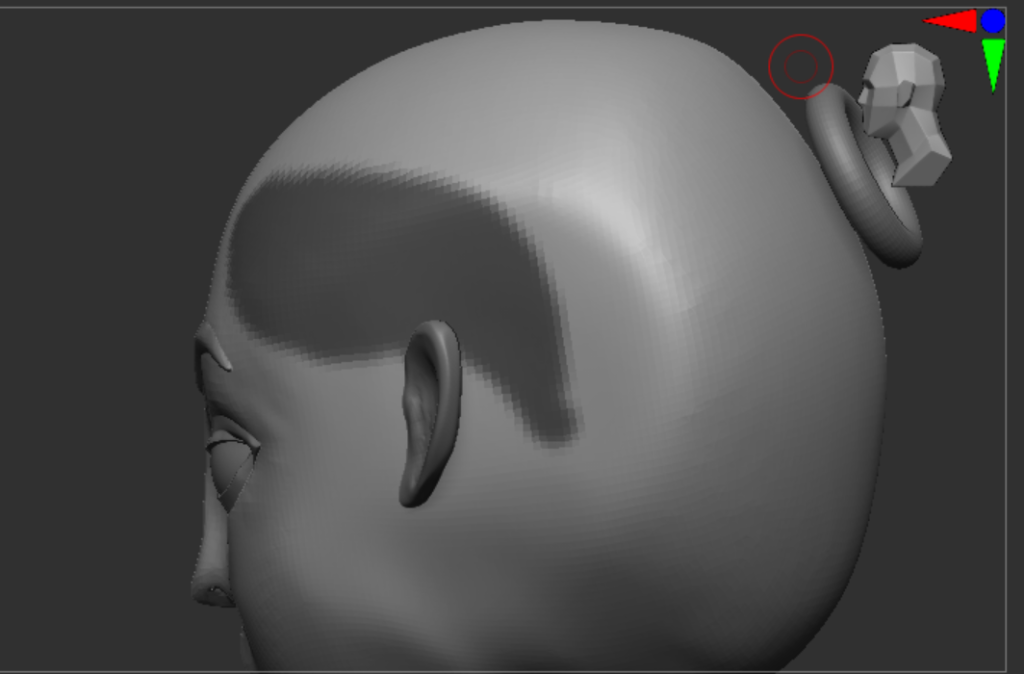
Task: Click the earlobe of the model
Action: [412, 492]
